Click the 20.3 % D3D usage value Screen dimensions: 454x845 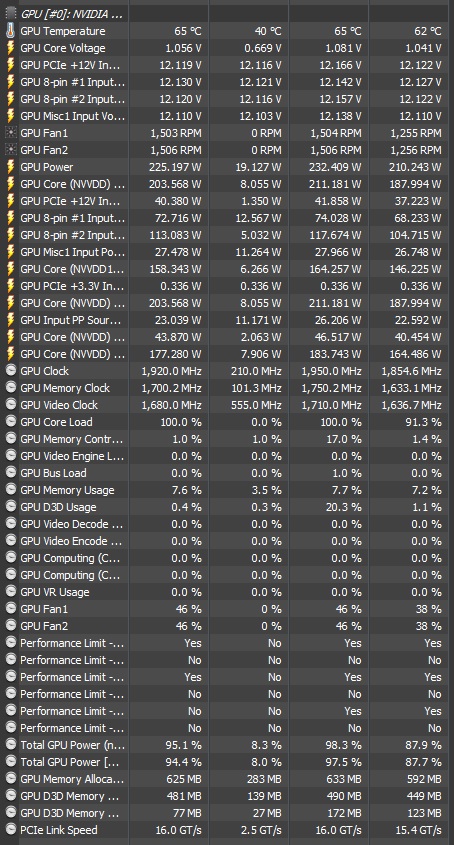343,507
